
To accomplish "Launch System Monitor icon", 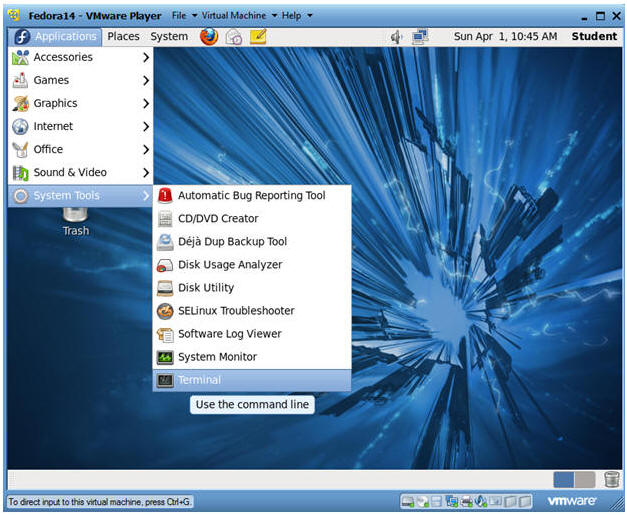I will [x=165, y=357].
